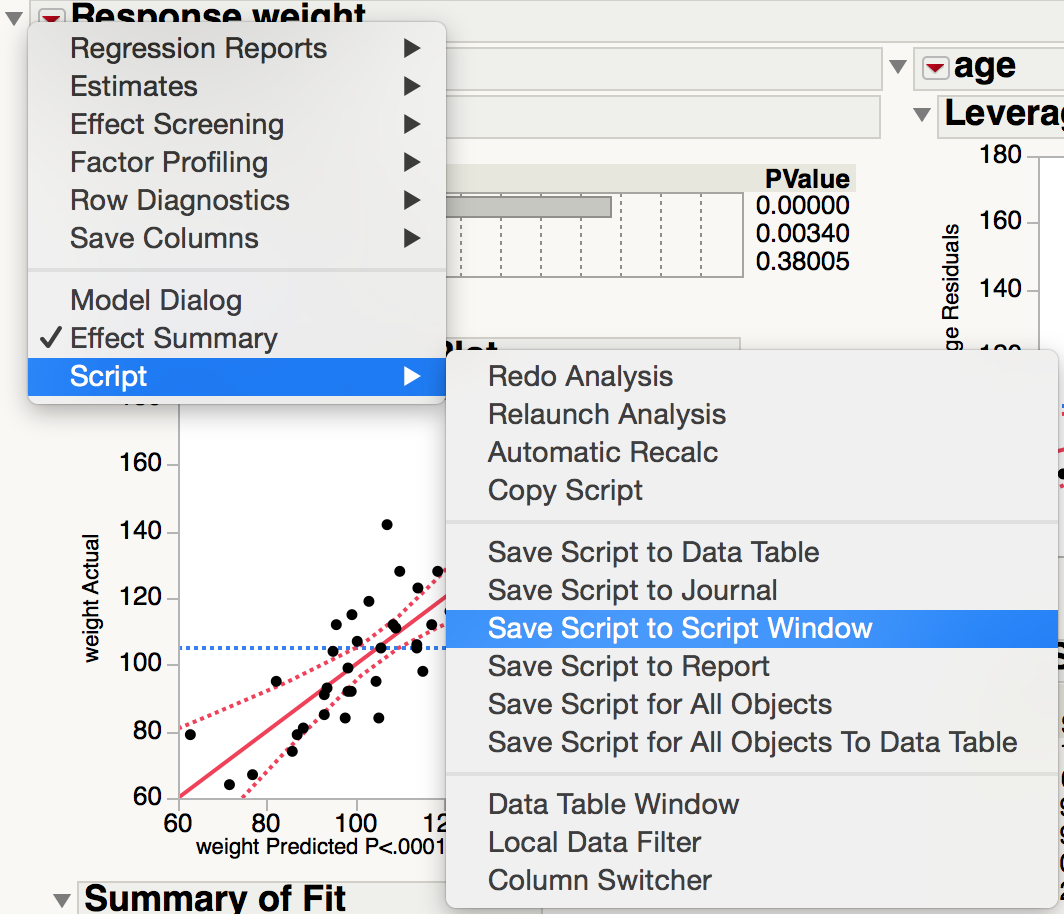Collapse the Response weight outline triangle
This screenshot has height=914, width=1064.
point(14,16)
